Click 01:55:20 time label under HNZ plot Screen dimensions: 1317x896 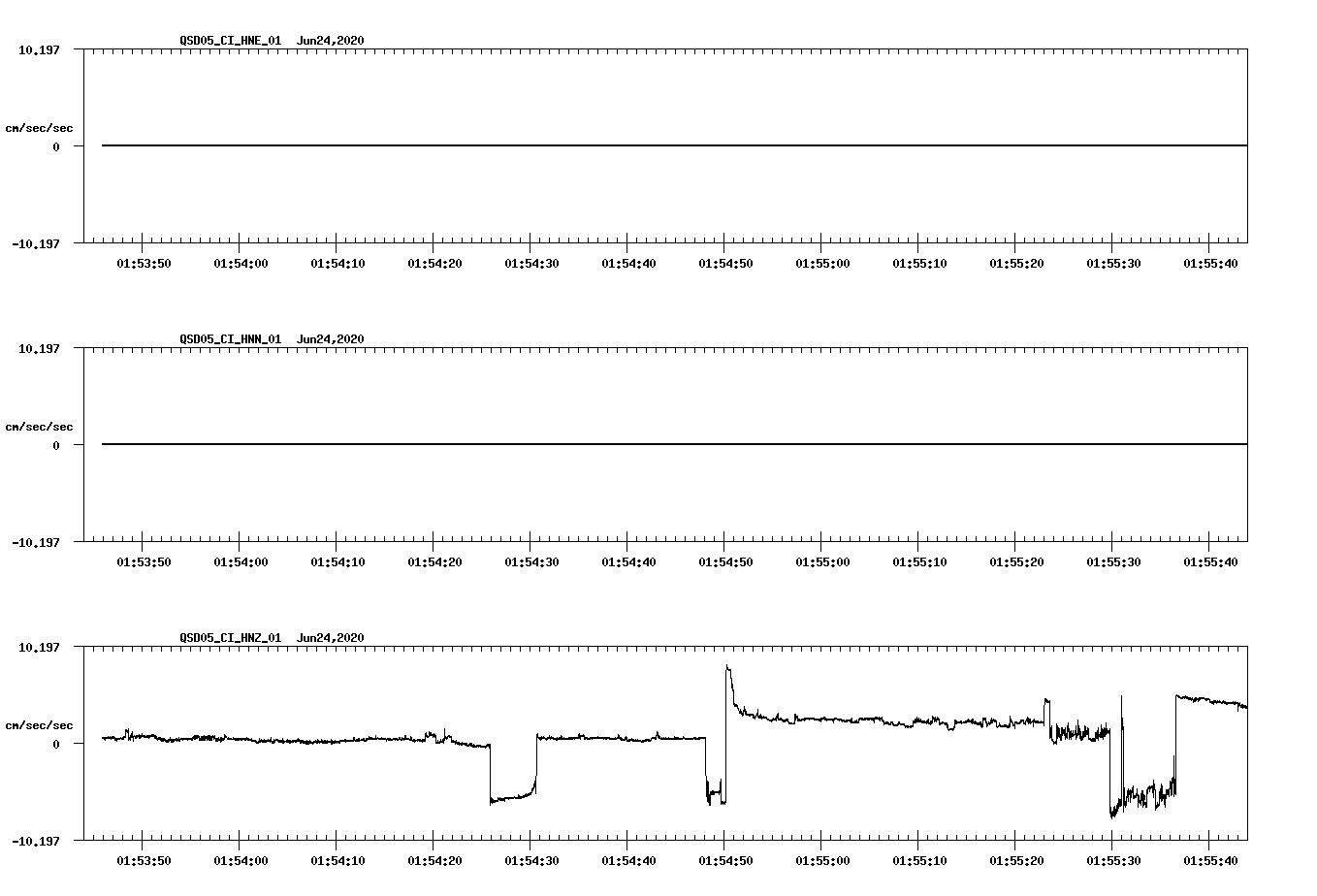[x=1016, y=860]
